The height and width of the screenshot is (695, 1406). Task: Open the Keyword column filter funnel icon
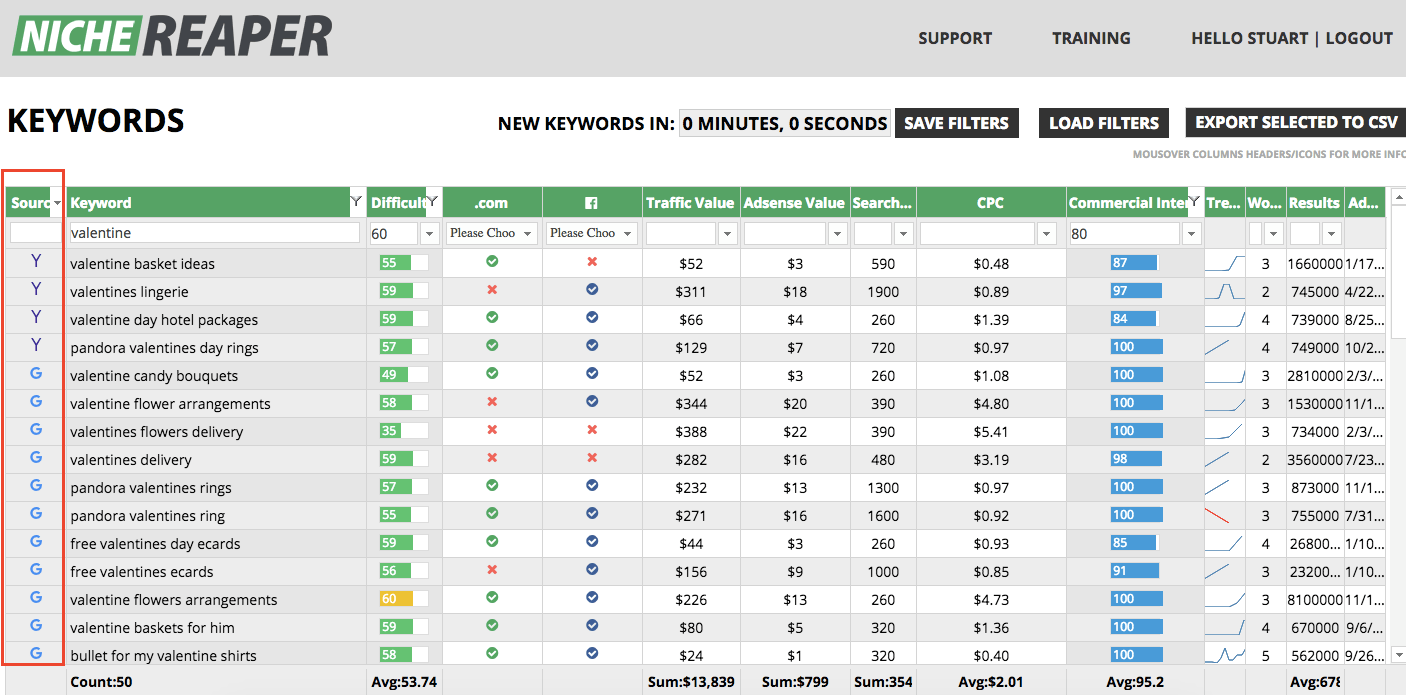point(356,201)
